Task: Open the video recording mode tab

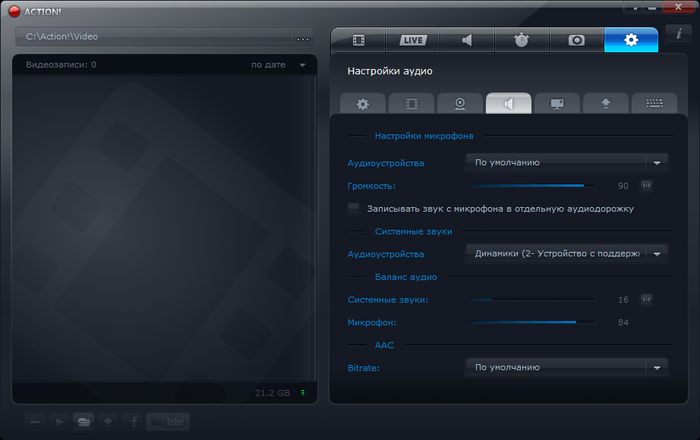Action: (x=358, y=40)
